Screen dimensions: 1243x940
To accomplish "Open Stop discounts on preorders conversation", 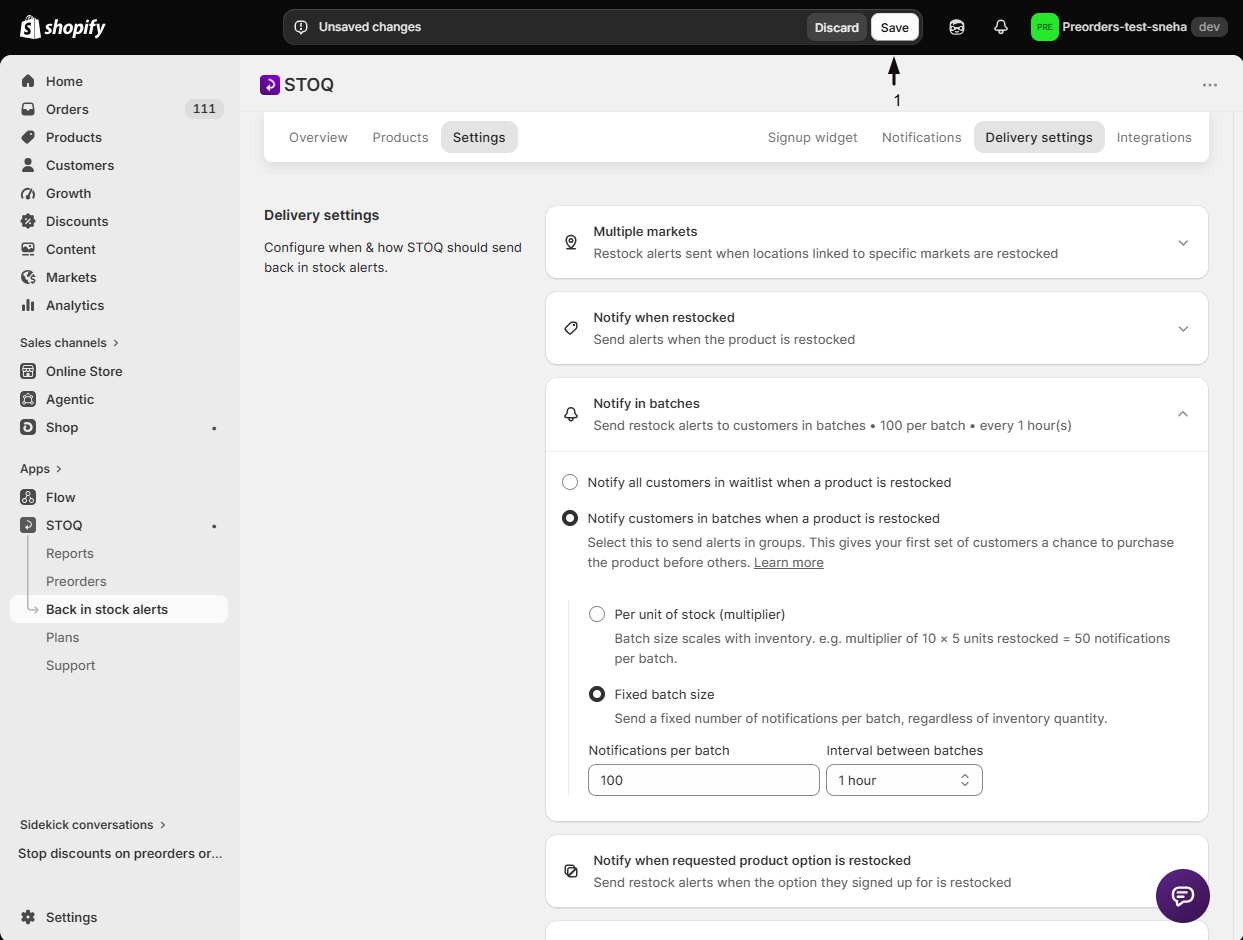I will click(x=120, y=853).
